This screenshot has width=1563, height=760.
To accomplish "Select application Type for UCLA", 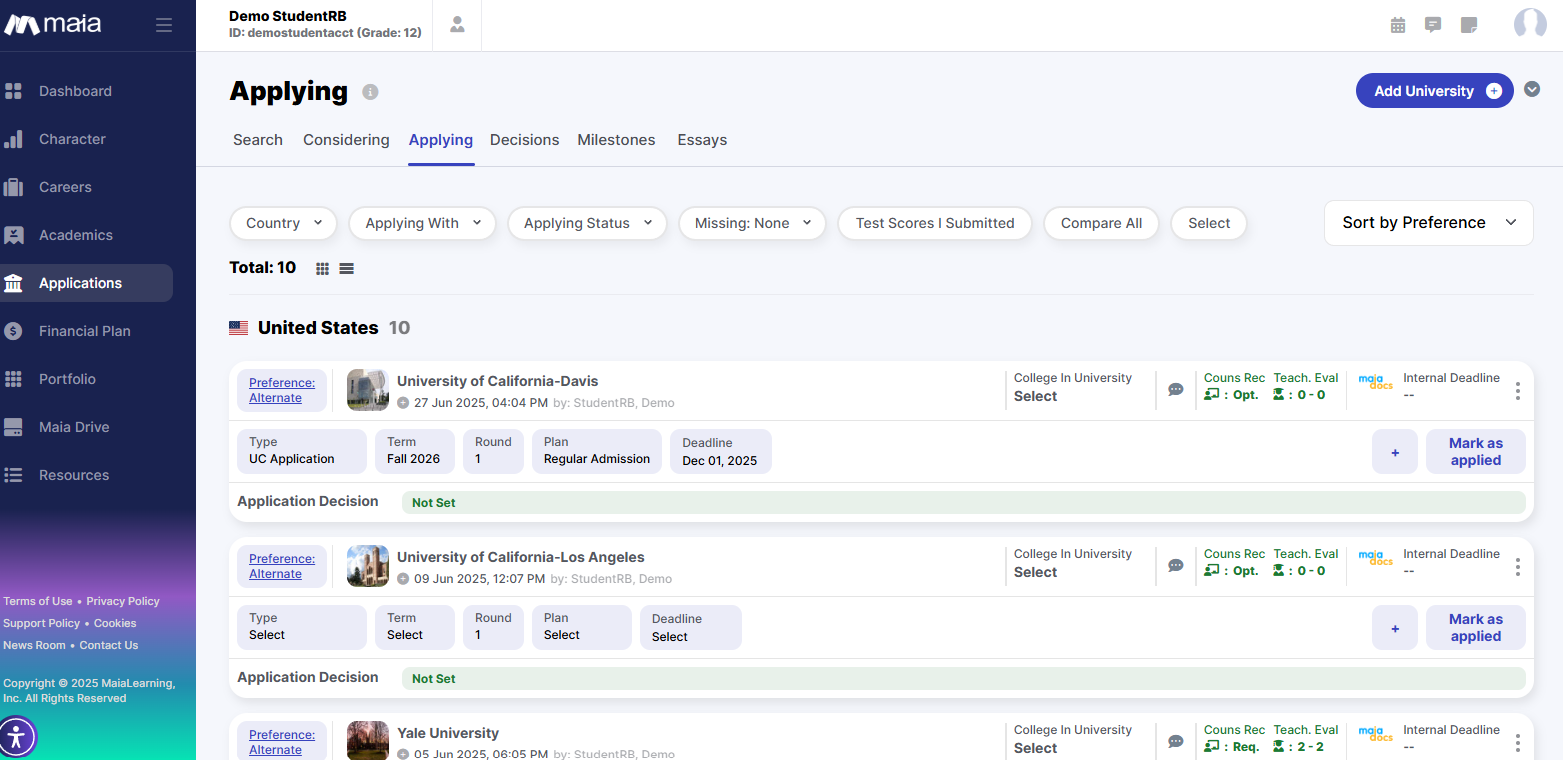I will tap(301, 627).
